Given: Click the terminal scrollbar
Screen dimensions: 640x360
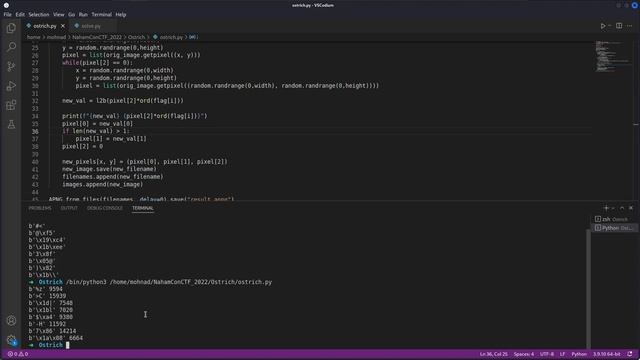Looking at the screenshot, I should [x=588, y=288].
